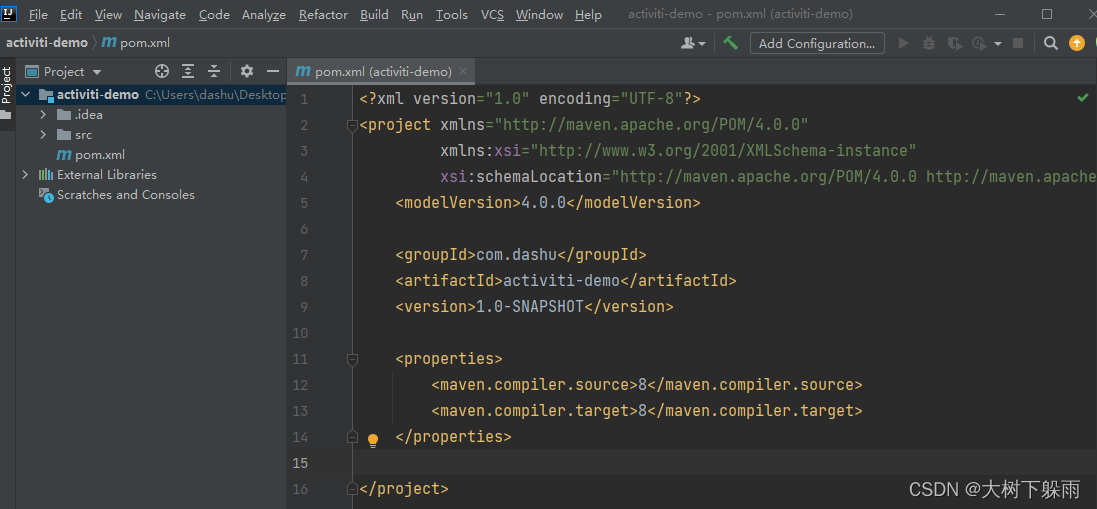Click the orange IDE update icon
This screenshot has height=509, width=1097.
1076,43
